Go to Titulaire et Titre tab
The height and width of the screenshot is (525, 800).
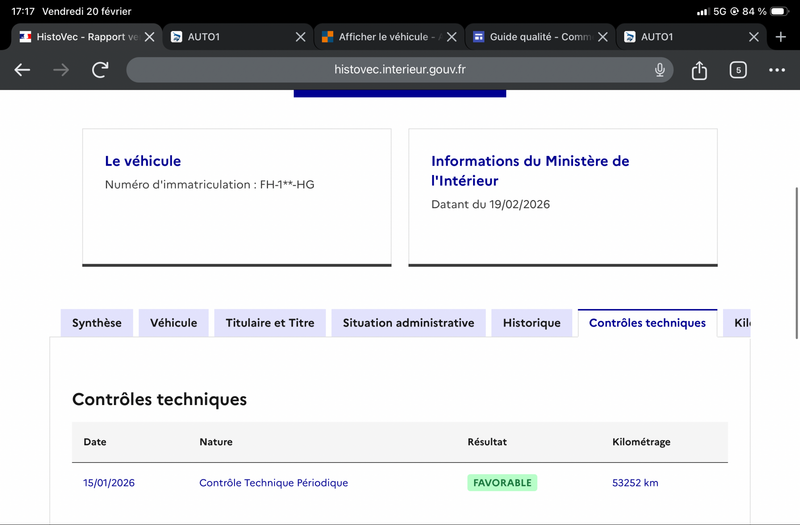pos(270,323)
